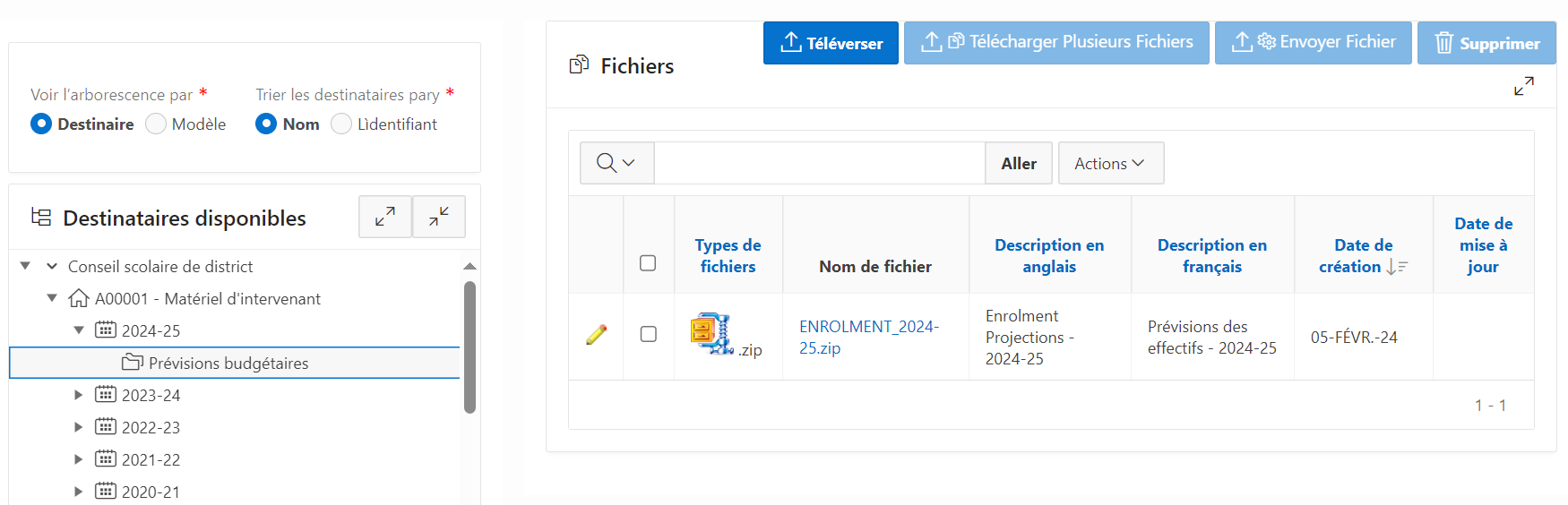Maximize the Fichiers panel with expand icon
The image size is (1568, 505).
[1523, 86]
